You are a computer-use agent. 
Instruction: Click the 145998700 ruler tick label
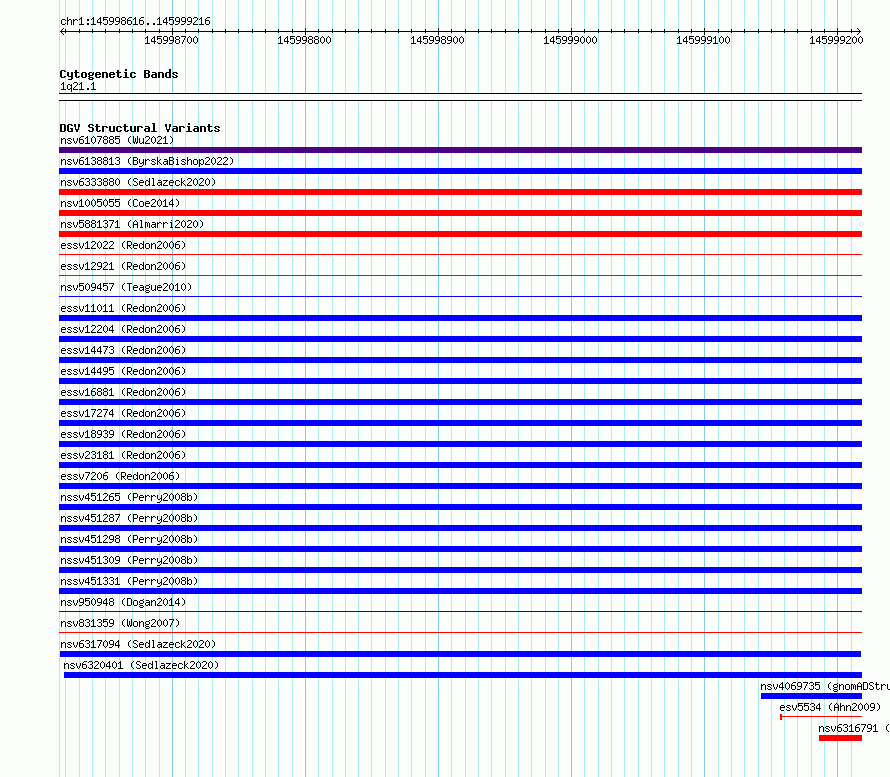(x=171, y=40)
